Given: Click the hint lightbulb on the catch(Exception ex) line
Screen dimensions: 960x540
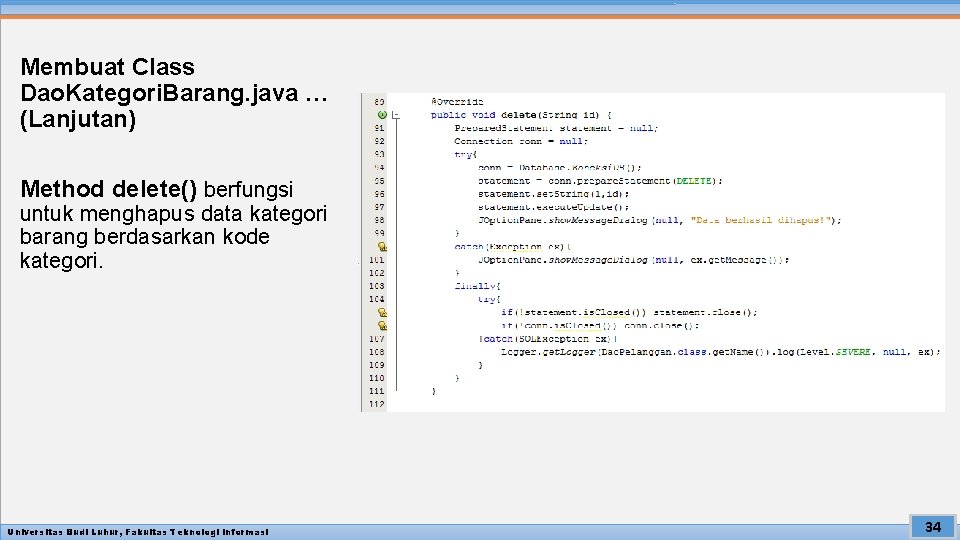Looking at the screenshot, I should click(382, 247).
